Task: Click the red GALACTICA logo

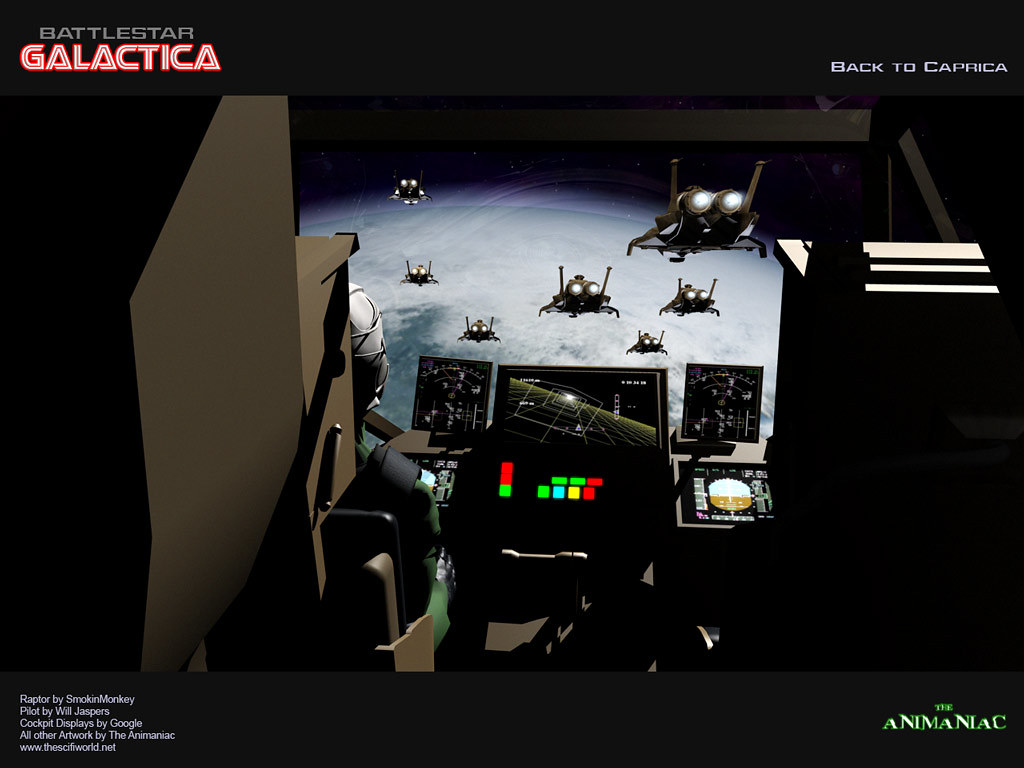Action: coord(120,57)
